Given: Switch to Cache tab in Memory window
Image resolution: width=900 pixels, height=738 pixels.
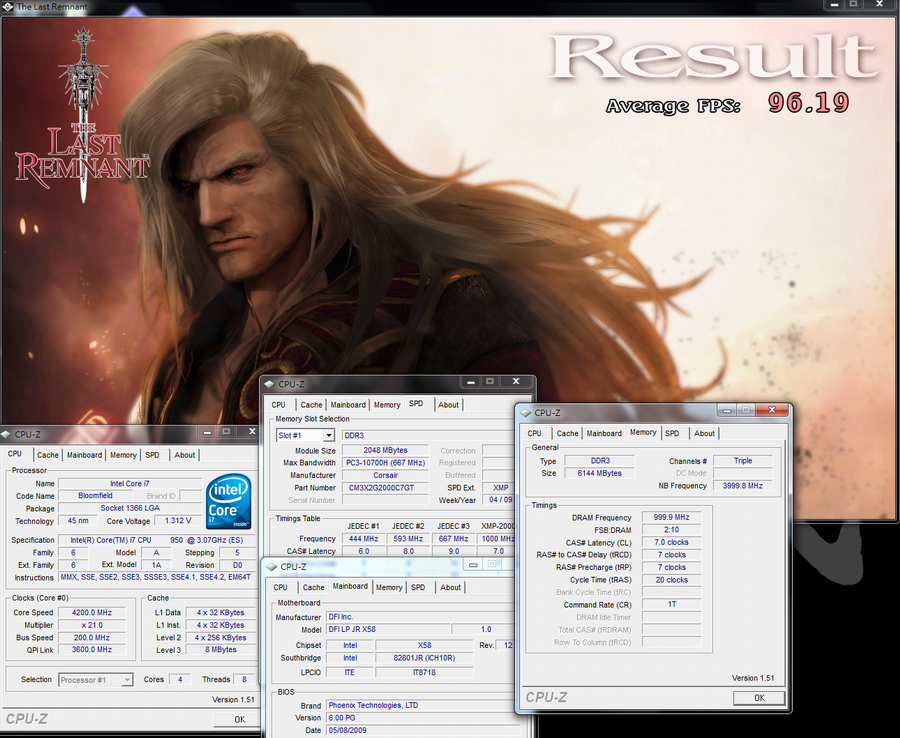Looking at the screenshot, I should click(568, 433).
